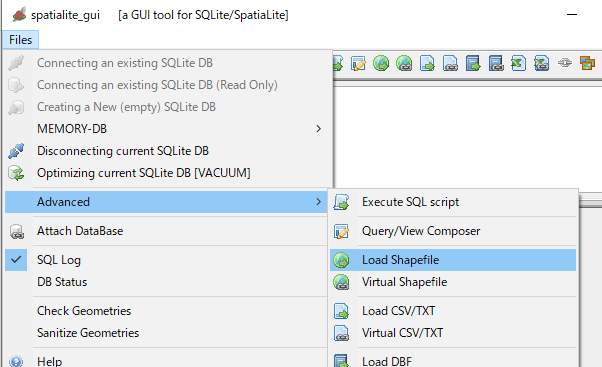This screenshot has width=602, height=367.
Task: Click Creating a New (empty) SQLite DB
Action: coord(166,107)
